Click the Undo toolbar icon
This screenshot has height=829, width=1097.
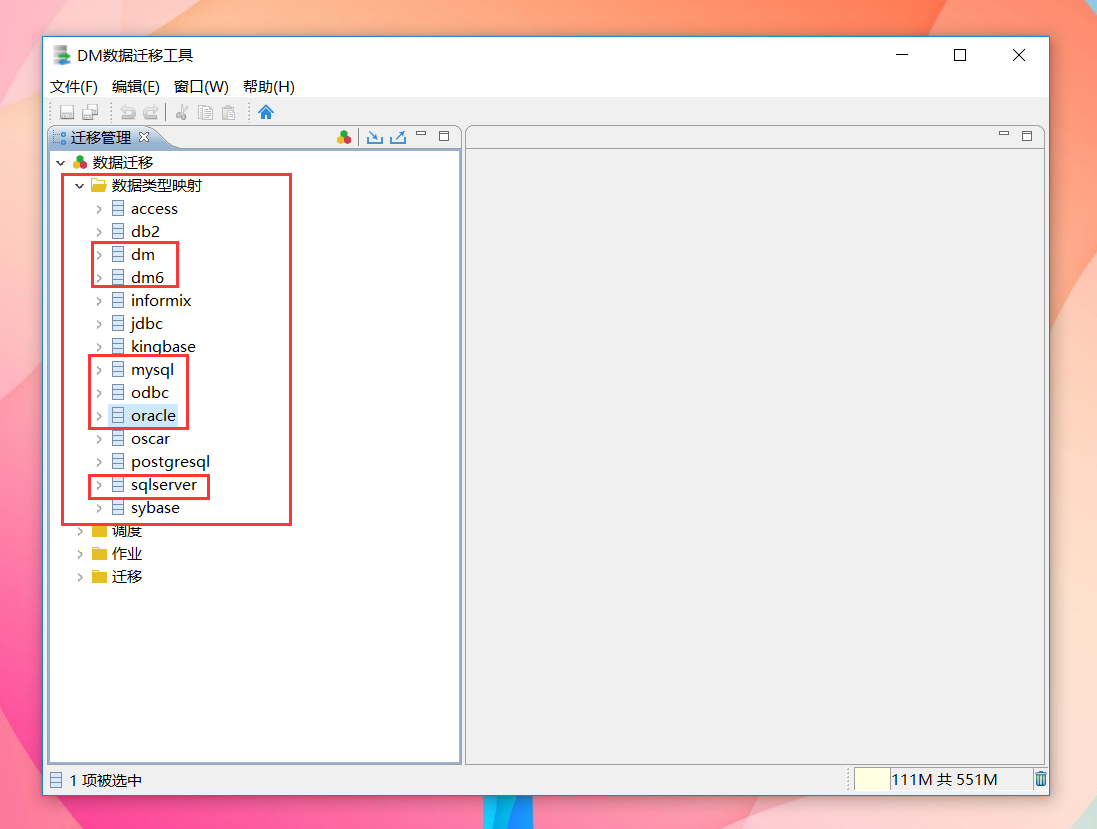128,113
